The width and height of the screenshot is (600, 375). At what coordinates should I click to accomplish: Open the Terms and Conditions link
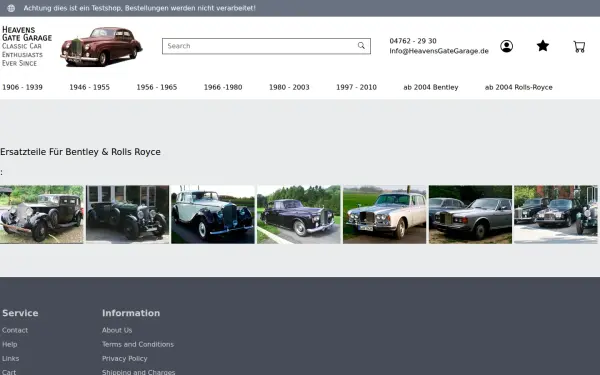pyautogui.click(x=138, y=344)
